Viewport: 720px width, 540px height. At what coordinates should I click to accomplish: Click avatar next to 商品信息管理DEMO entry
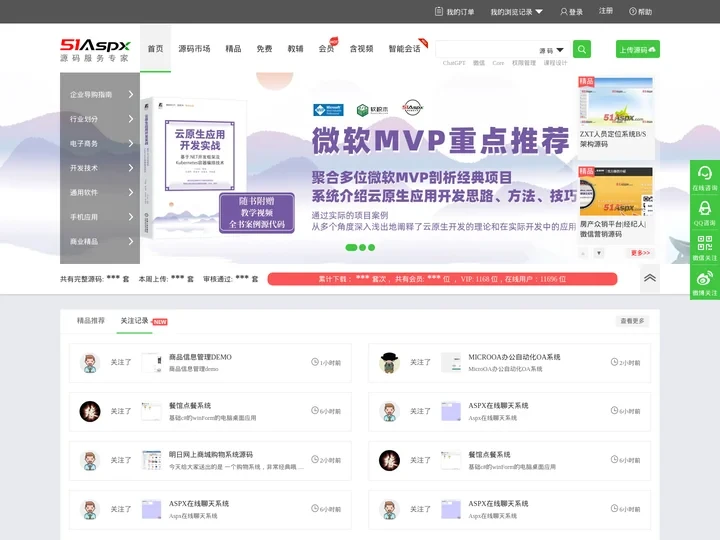pos(90,363)
